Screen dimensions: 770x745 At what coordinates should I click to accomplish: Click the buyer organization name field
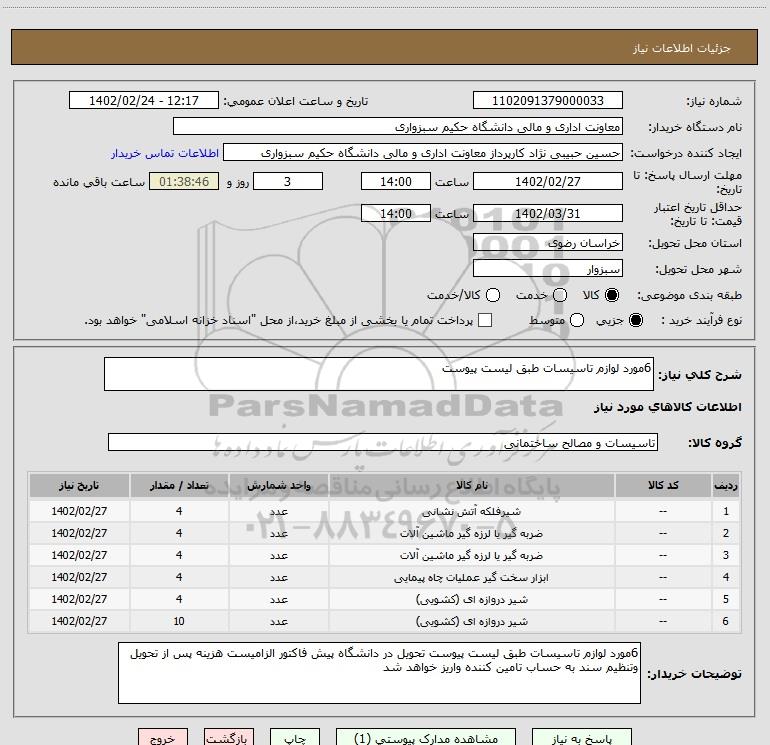[398, 127]
